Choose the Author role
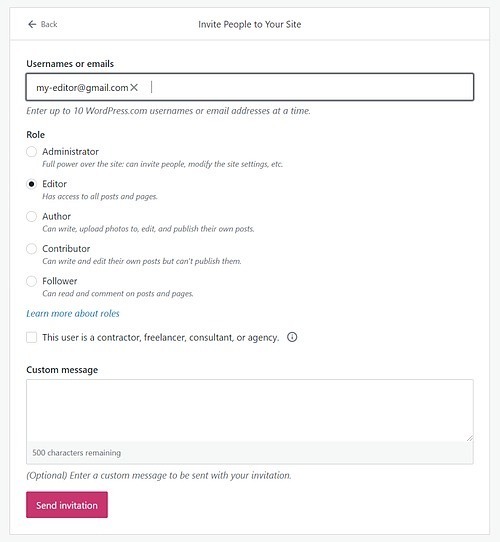This screenshot has width=500, height=542. (x=31, y=216)
